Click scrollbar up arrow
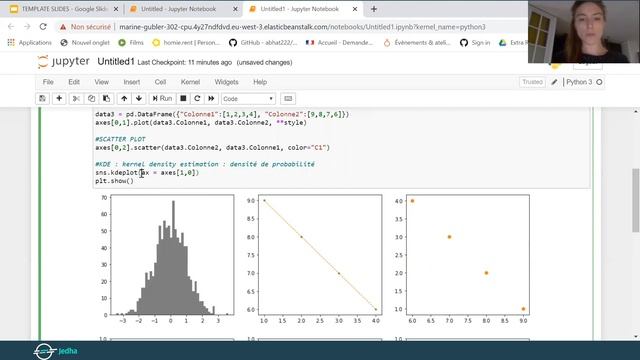640x360 pixels. coord(636,111)
